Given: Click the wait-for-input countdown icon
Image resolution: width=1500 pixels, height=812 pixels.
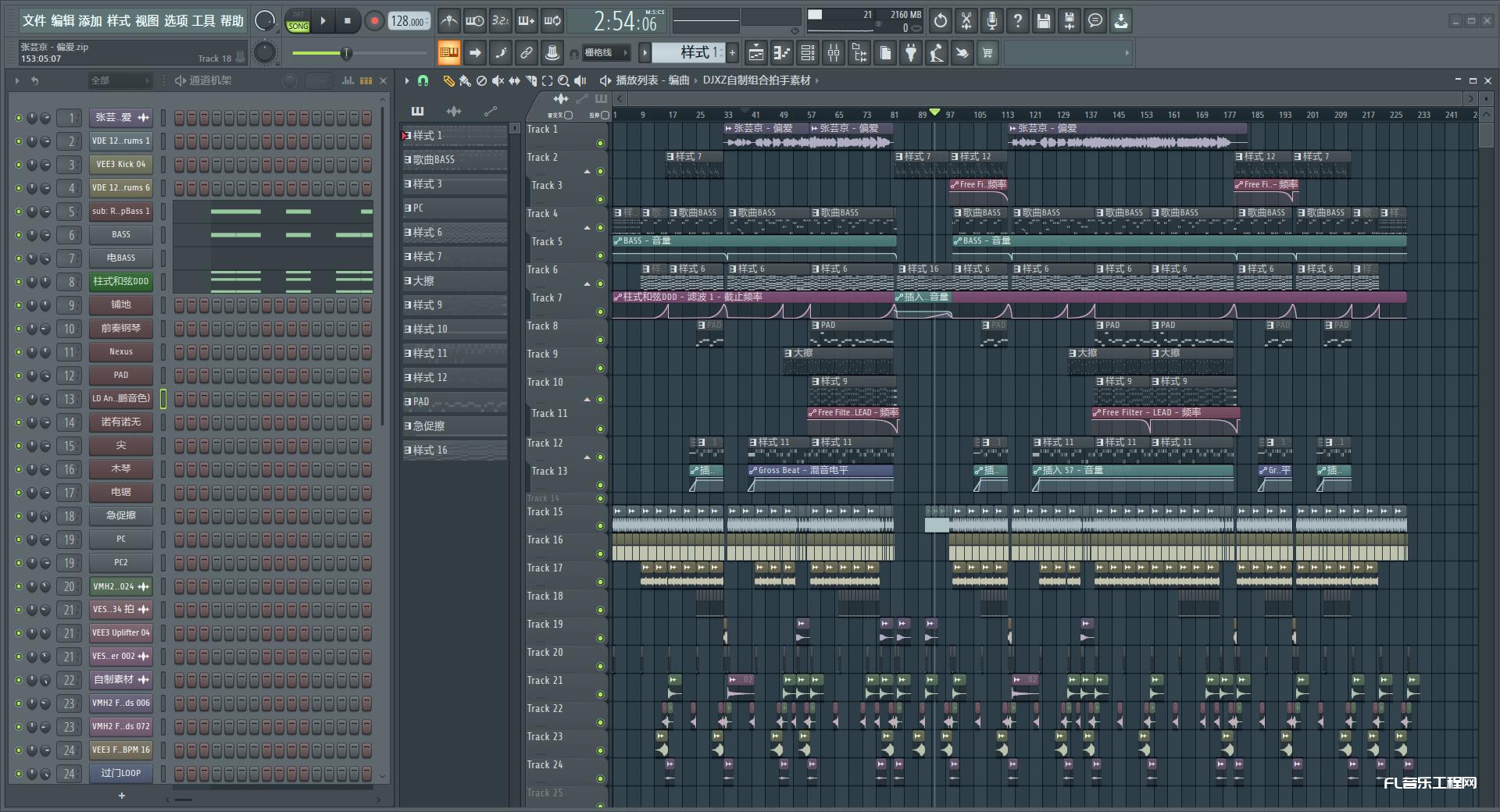Looking at the screenshot, I should tap(474, 21).
